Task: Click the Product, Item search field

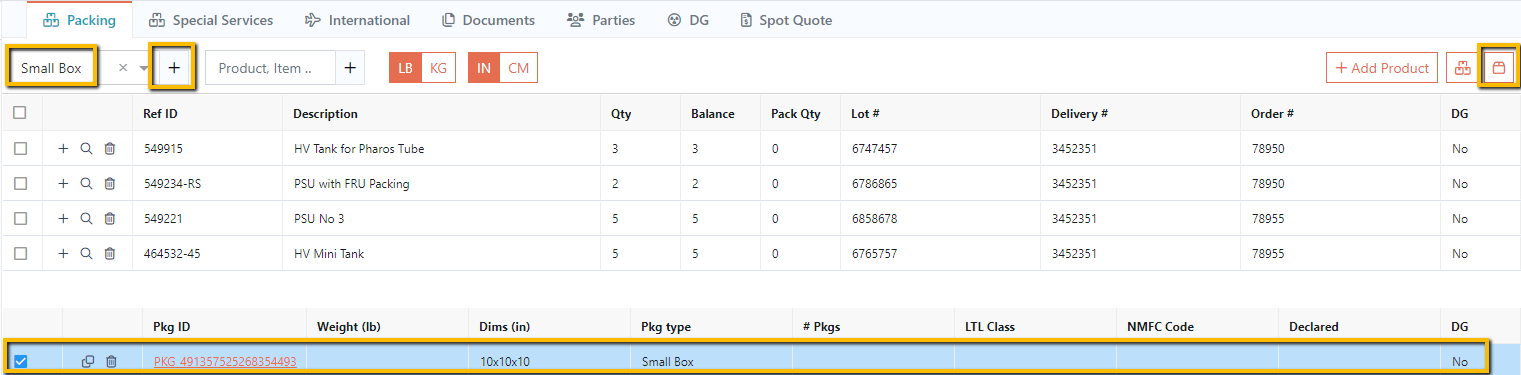Action: tap(270, 68)
